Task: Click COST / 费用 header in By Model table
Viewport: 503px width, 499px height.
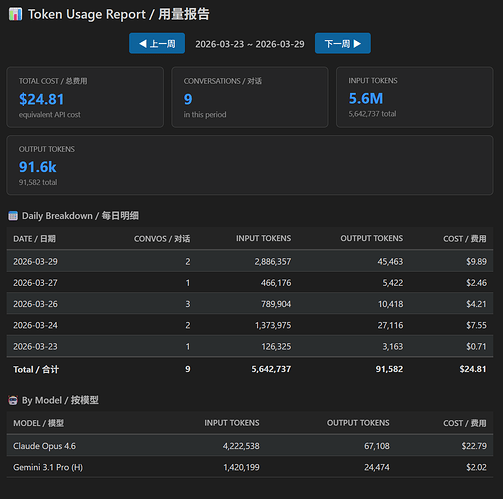Action: click(465, 423)
